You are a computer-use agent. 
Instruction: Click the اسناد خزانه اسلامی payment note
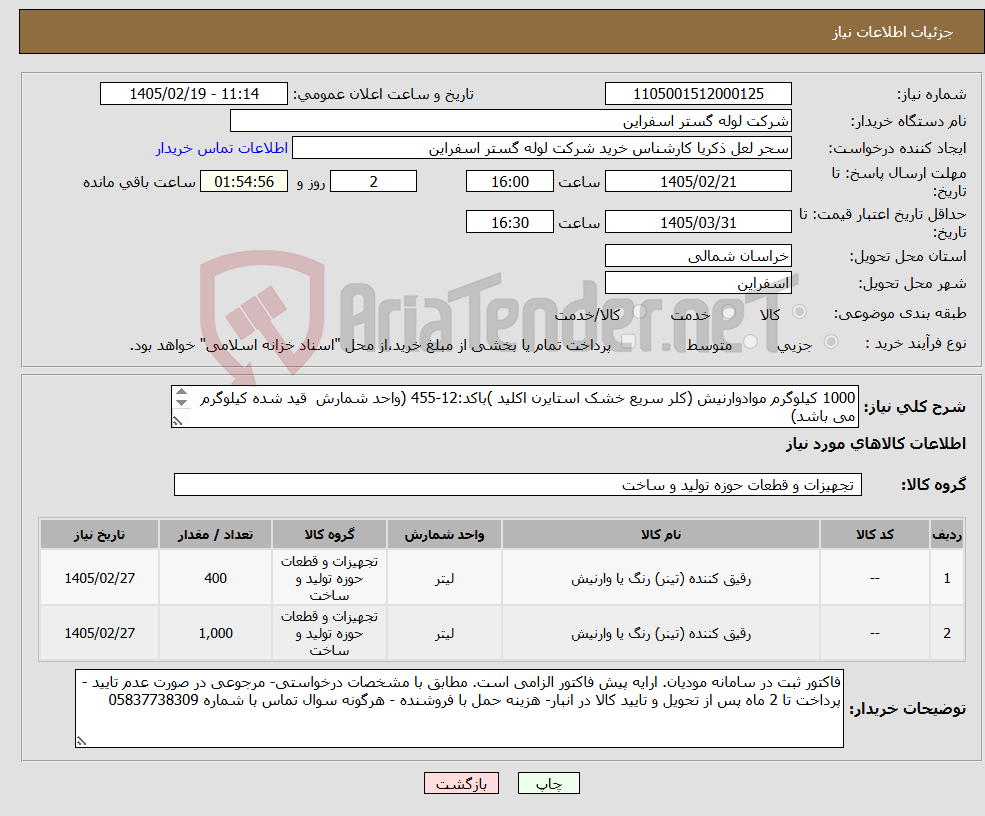[370, 345]
